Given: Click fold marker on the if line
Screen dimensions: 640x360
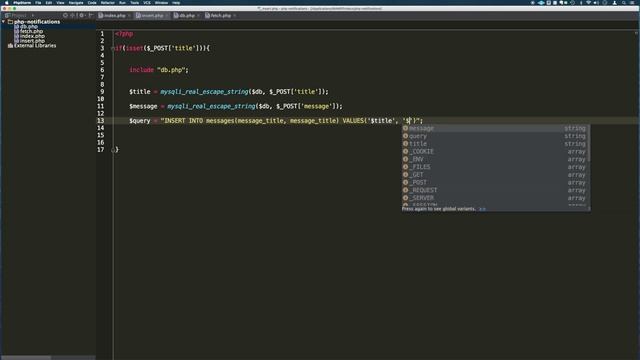Looking at the screenshot, I should [113, 48].
